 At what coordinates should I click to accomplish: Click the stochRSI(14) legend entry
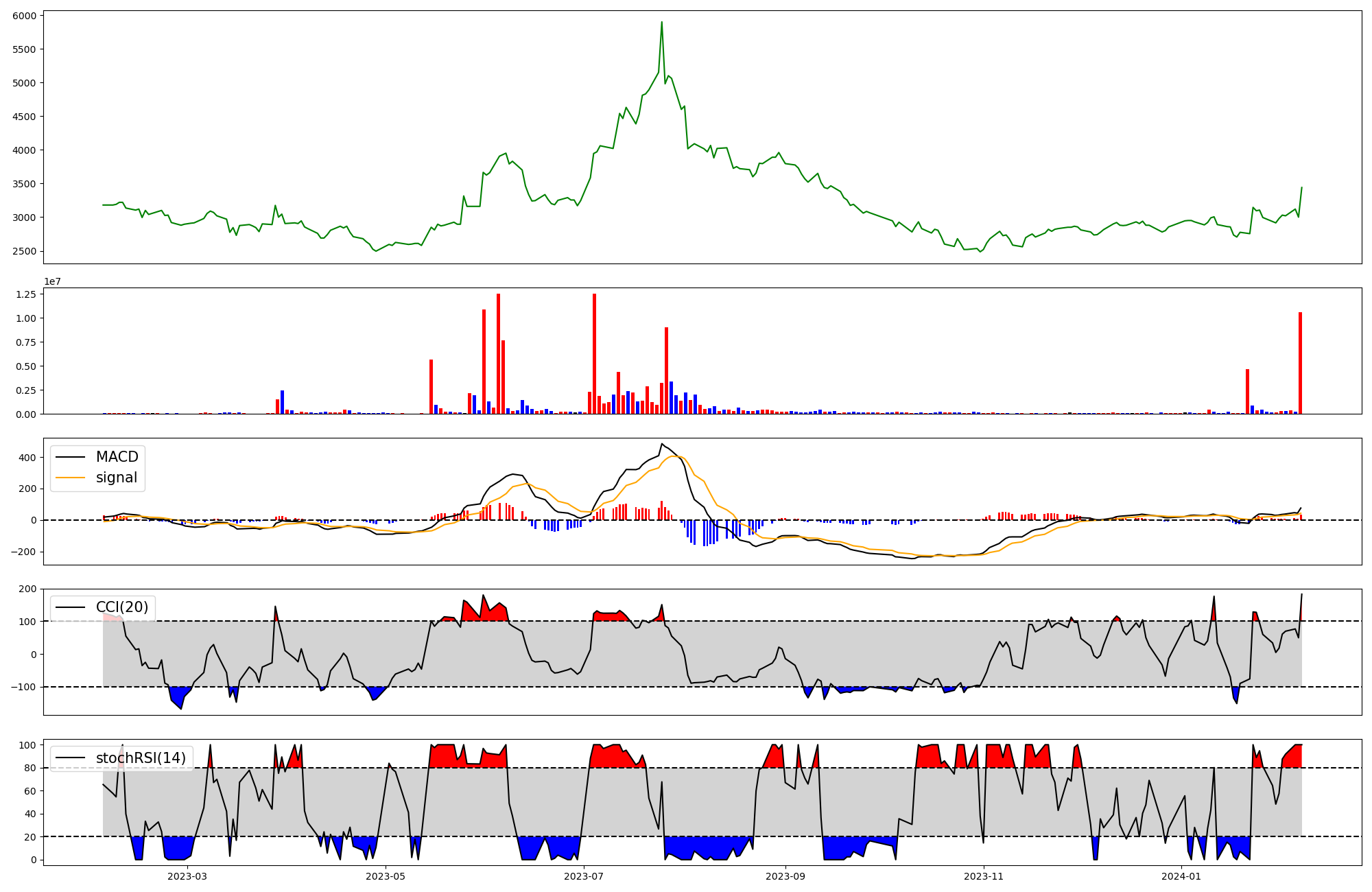[x=141, y=758]
